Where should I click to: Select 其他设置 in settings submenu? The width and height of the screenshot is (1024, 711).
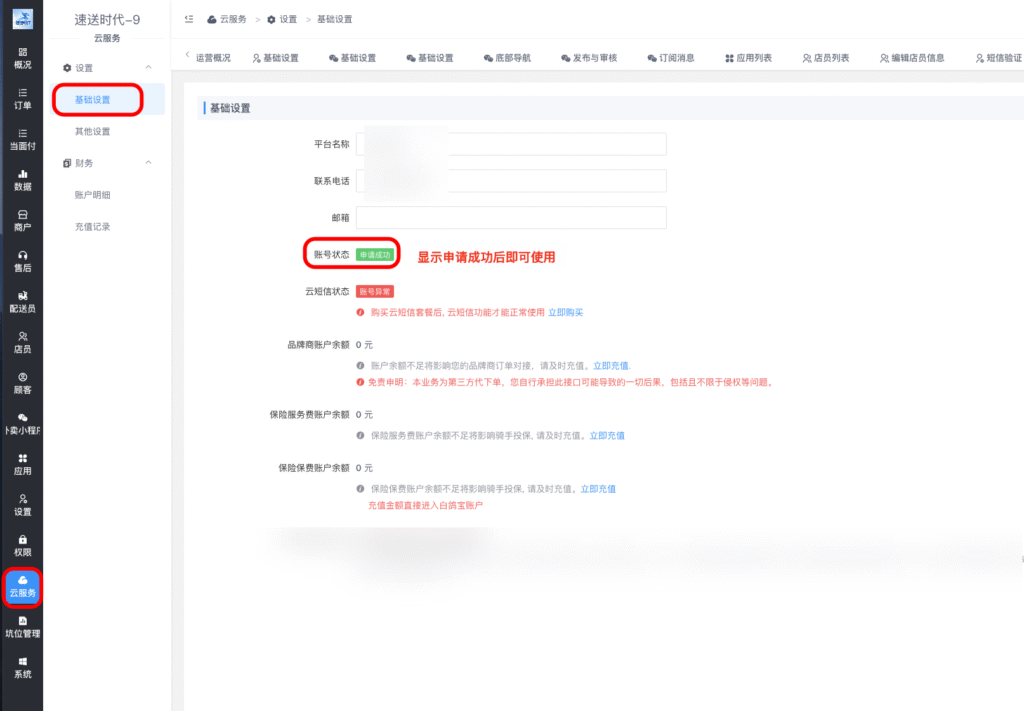[93, 131]
